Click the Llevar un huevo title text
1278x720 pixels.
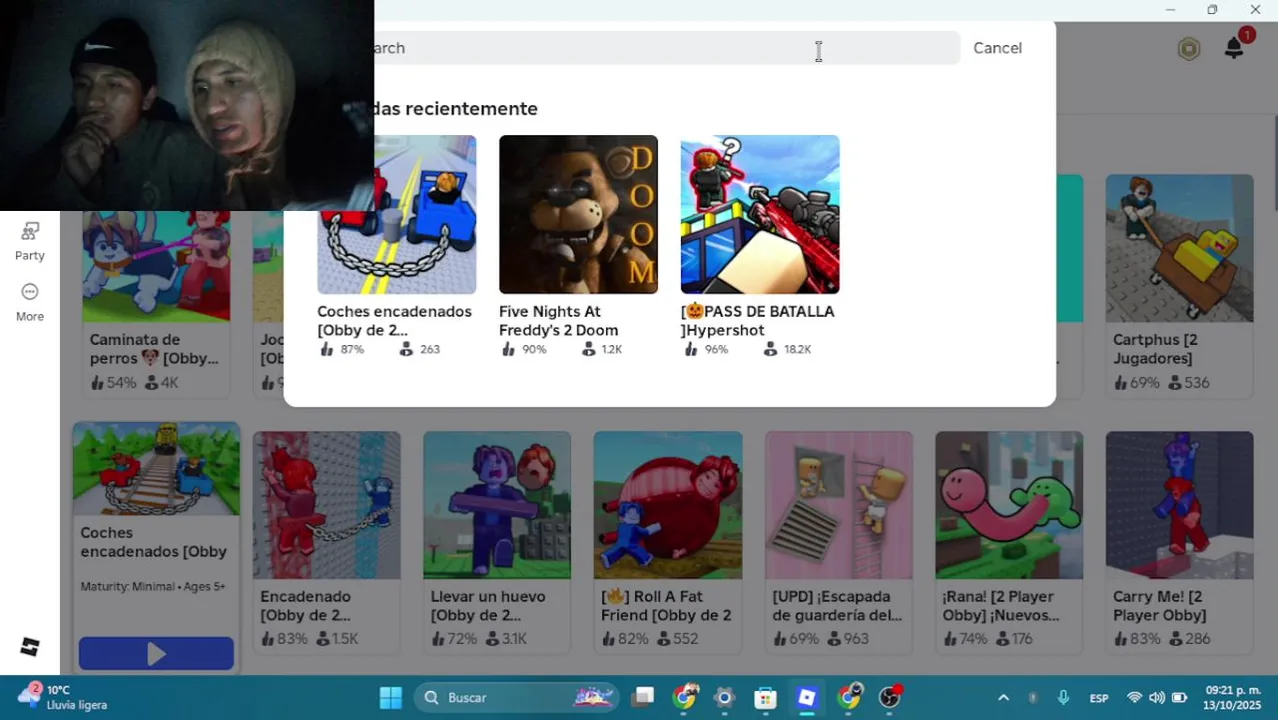[488, 606]
